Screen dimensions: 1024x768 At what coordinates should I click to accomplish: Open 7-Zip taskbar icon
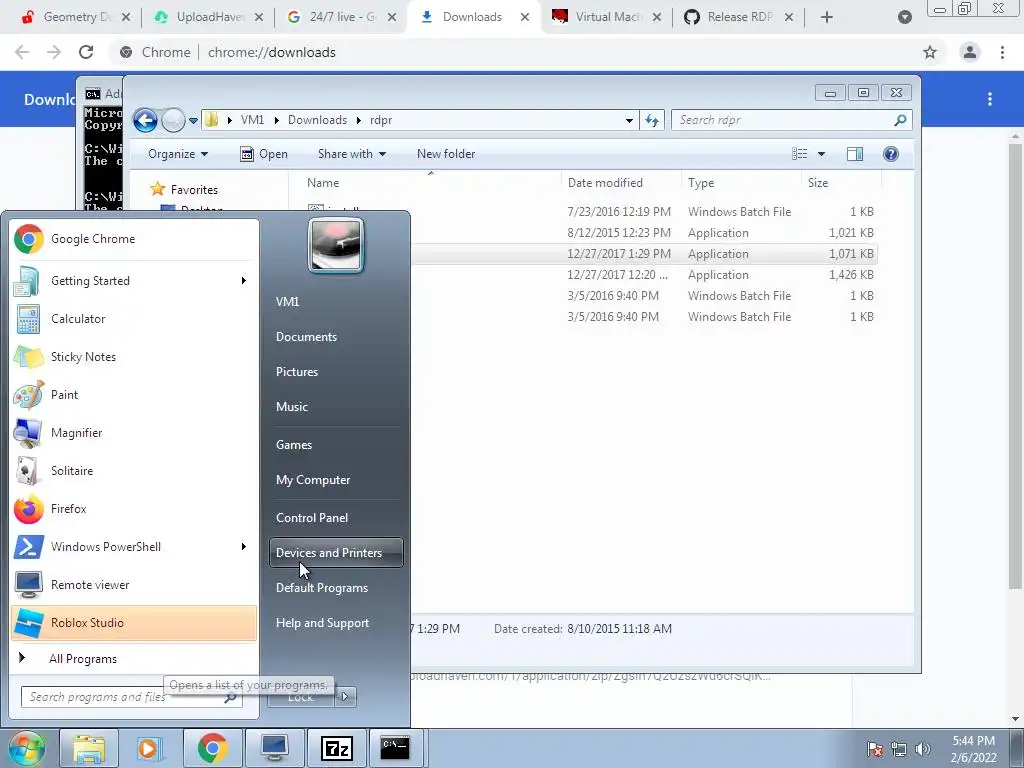tap(336, 748)
